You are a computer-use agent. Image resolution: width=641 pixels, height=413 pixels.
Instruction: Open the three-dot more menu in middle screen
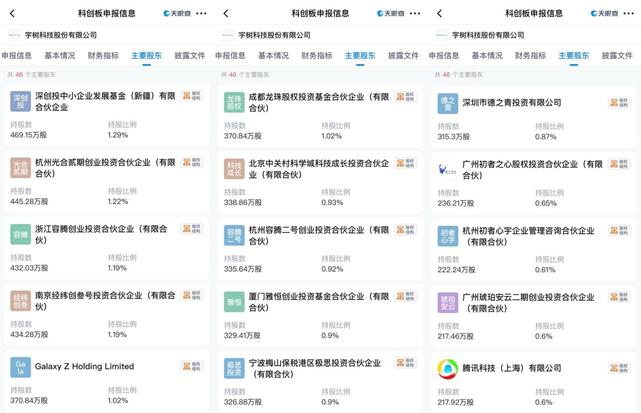[415, 13]
